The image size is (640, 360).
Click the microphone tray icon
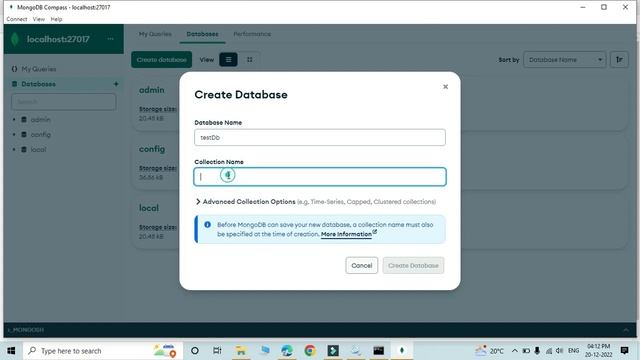[x=537, y=351]
